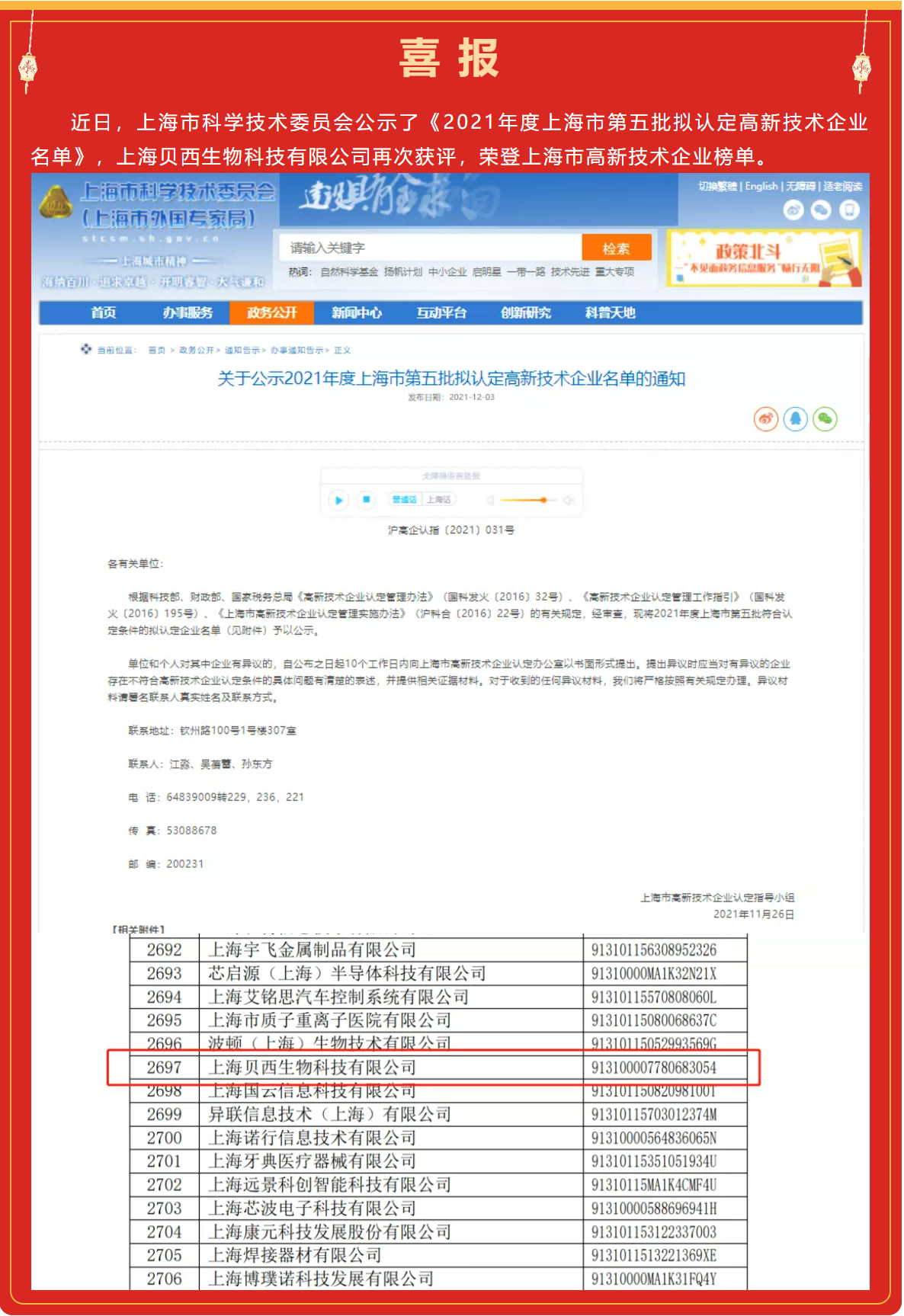
Task: Click table row 上海芯波电子科技有限公司
Action: 438,1209
